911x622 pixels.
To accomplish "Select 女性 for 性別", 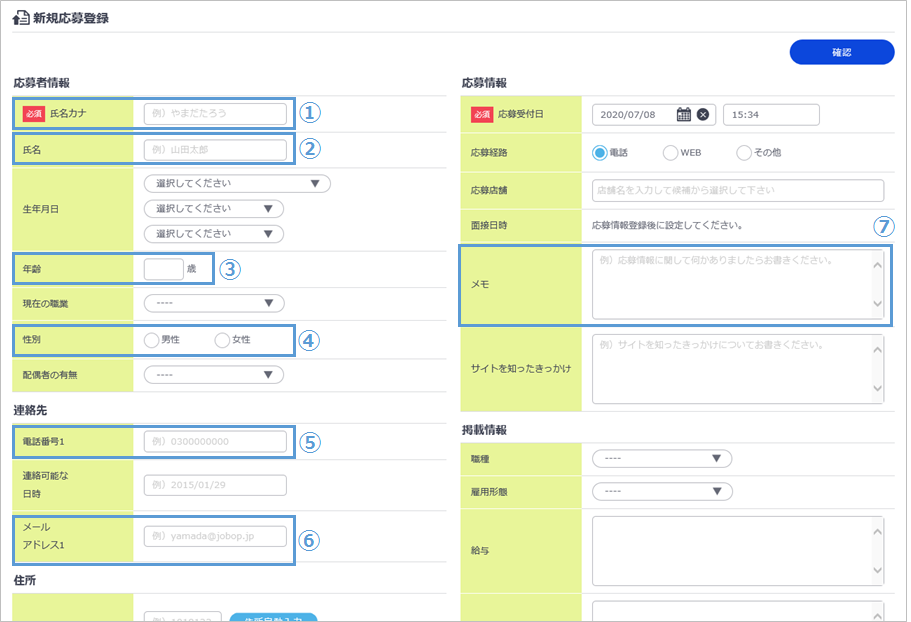I will coord(222,340).
